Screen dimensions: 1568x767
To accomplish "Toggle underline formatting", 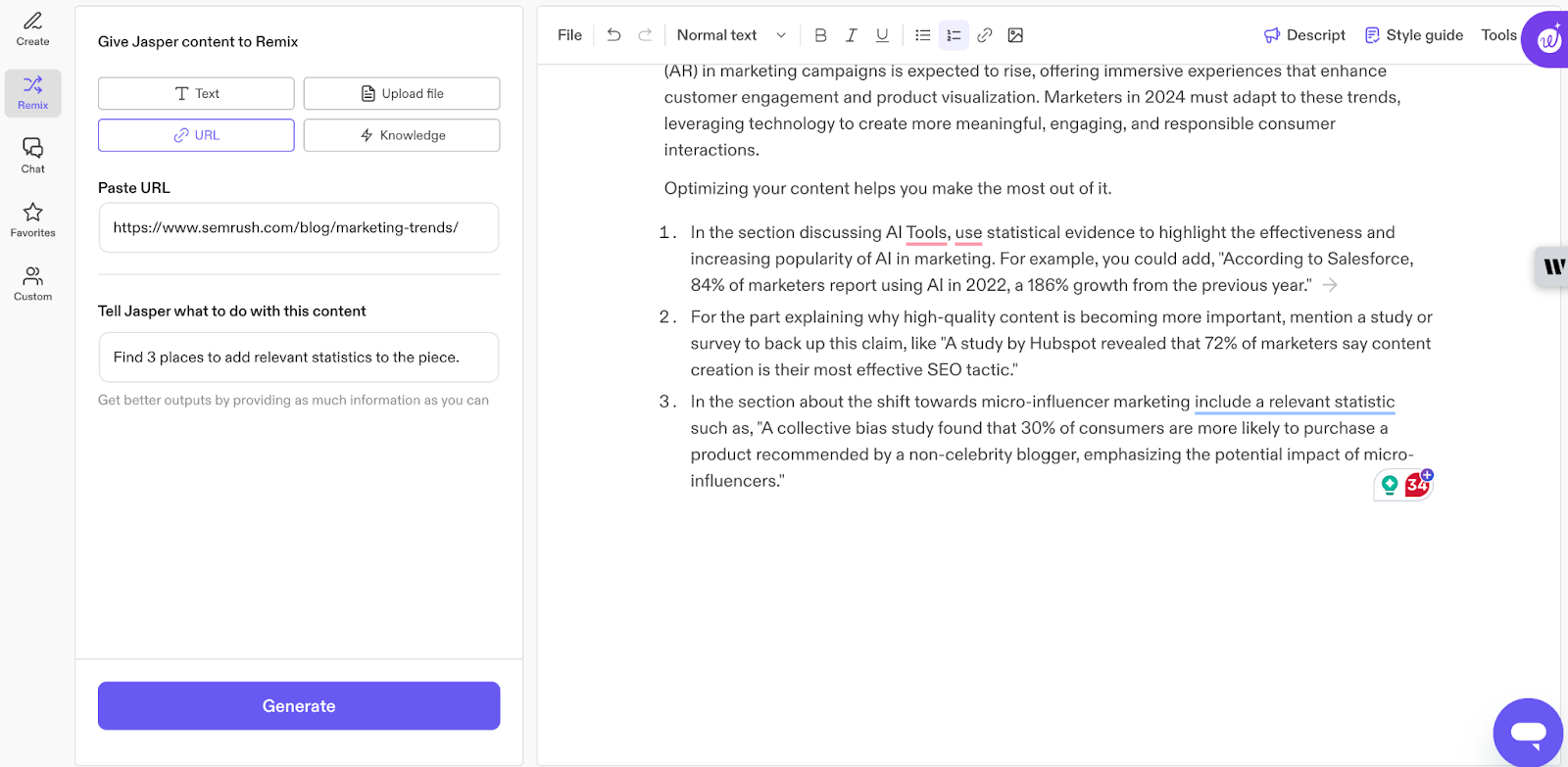I will pyautogui.click(x=882, y=35).
